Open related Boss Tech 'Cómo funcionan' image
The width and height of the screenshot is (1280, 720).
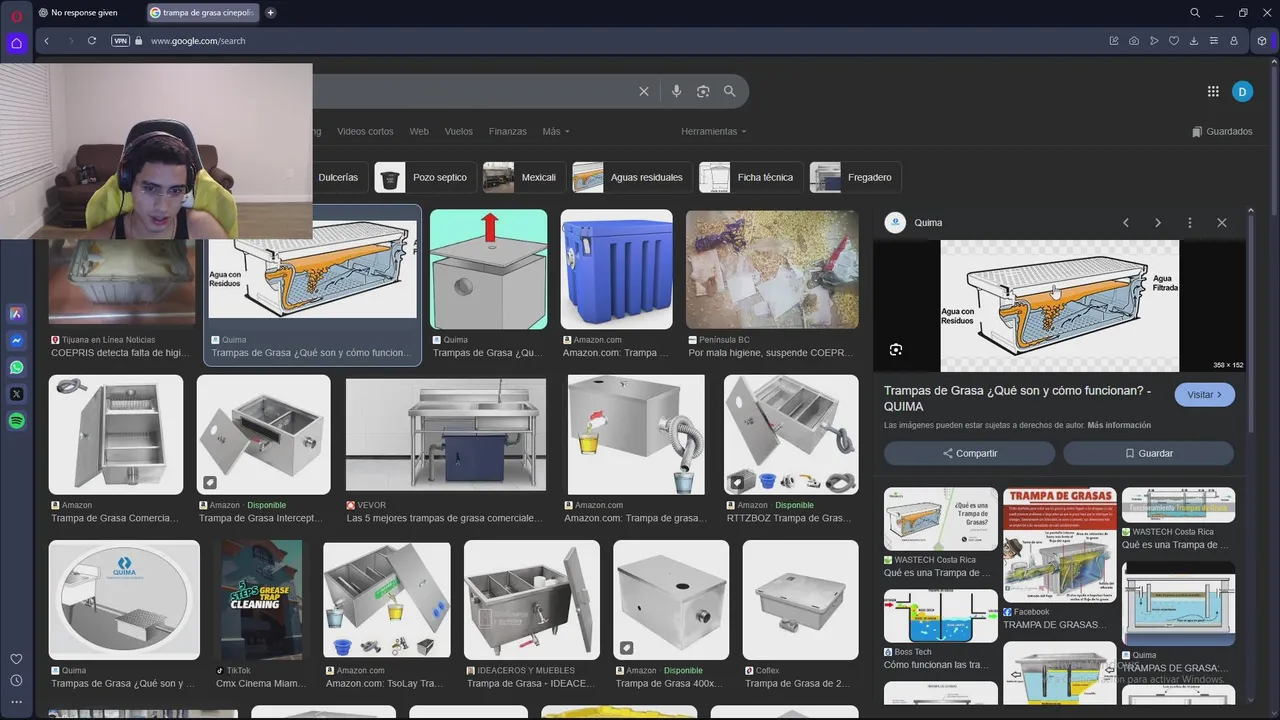point(941,616)
